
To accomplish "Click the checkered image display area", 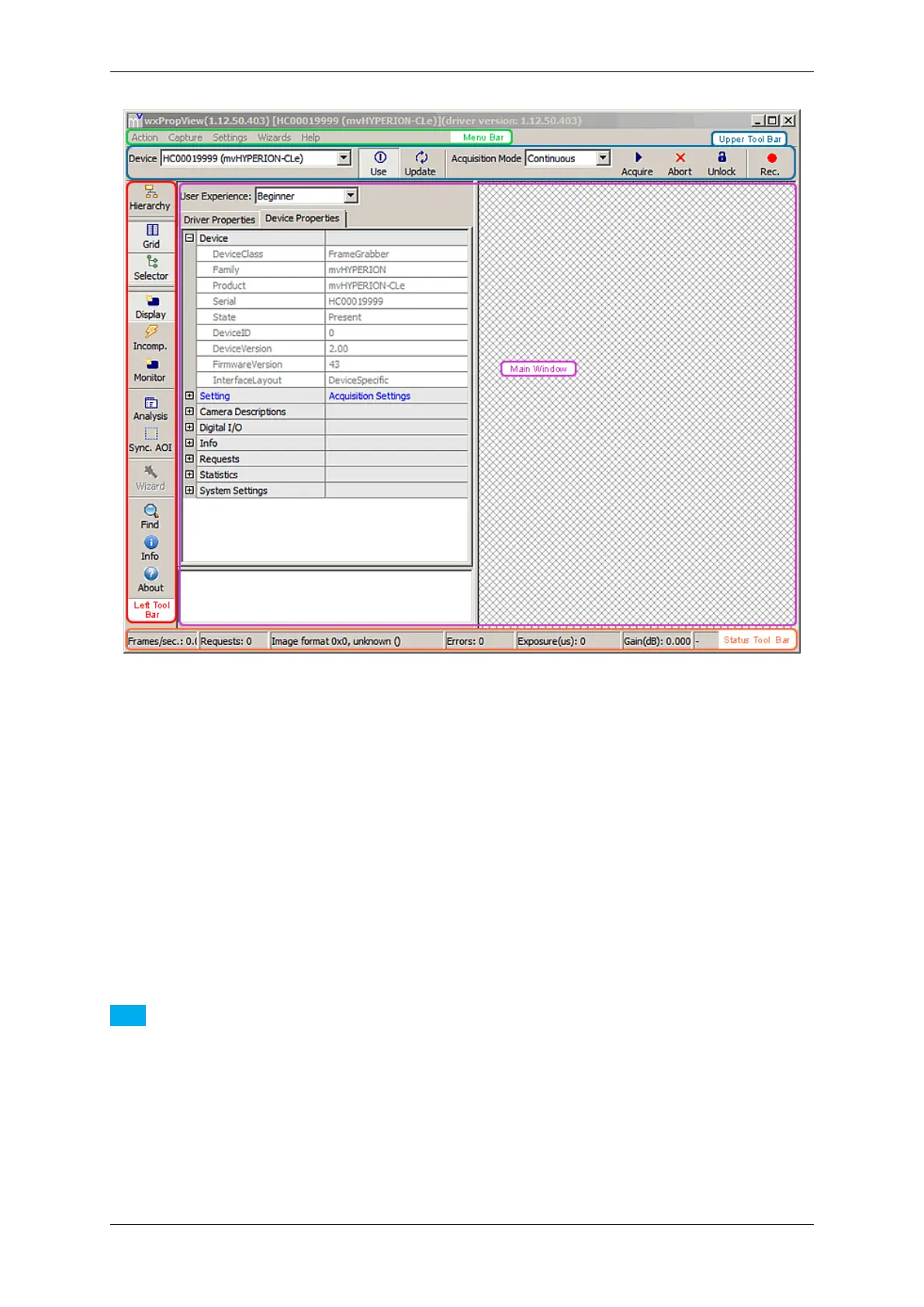I will tap(637, 404).
